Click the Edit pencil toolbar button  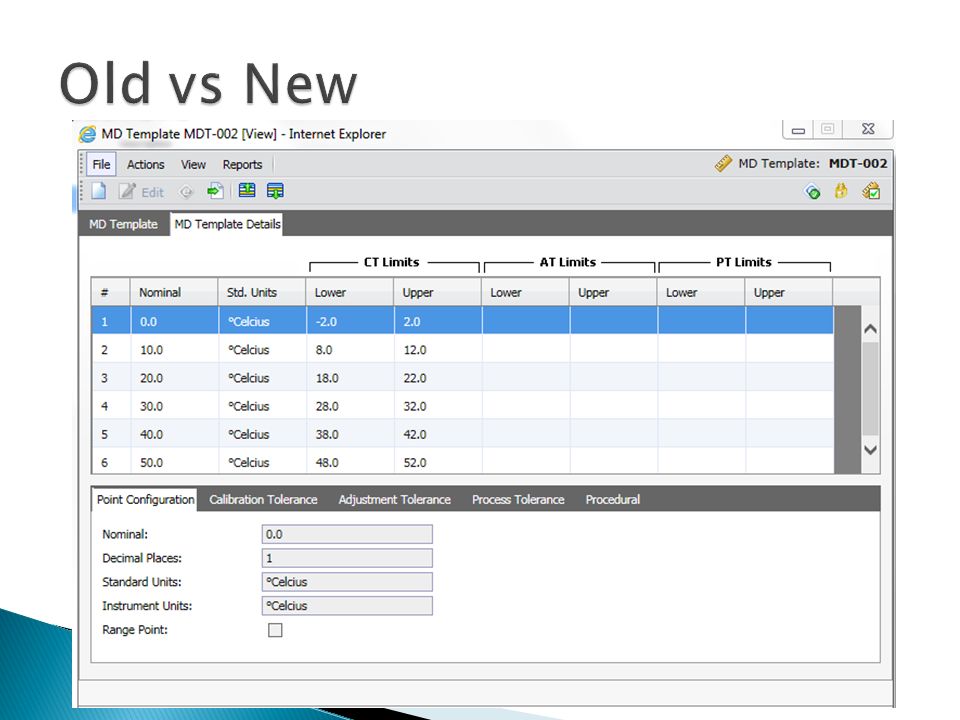pos(141,192)
